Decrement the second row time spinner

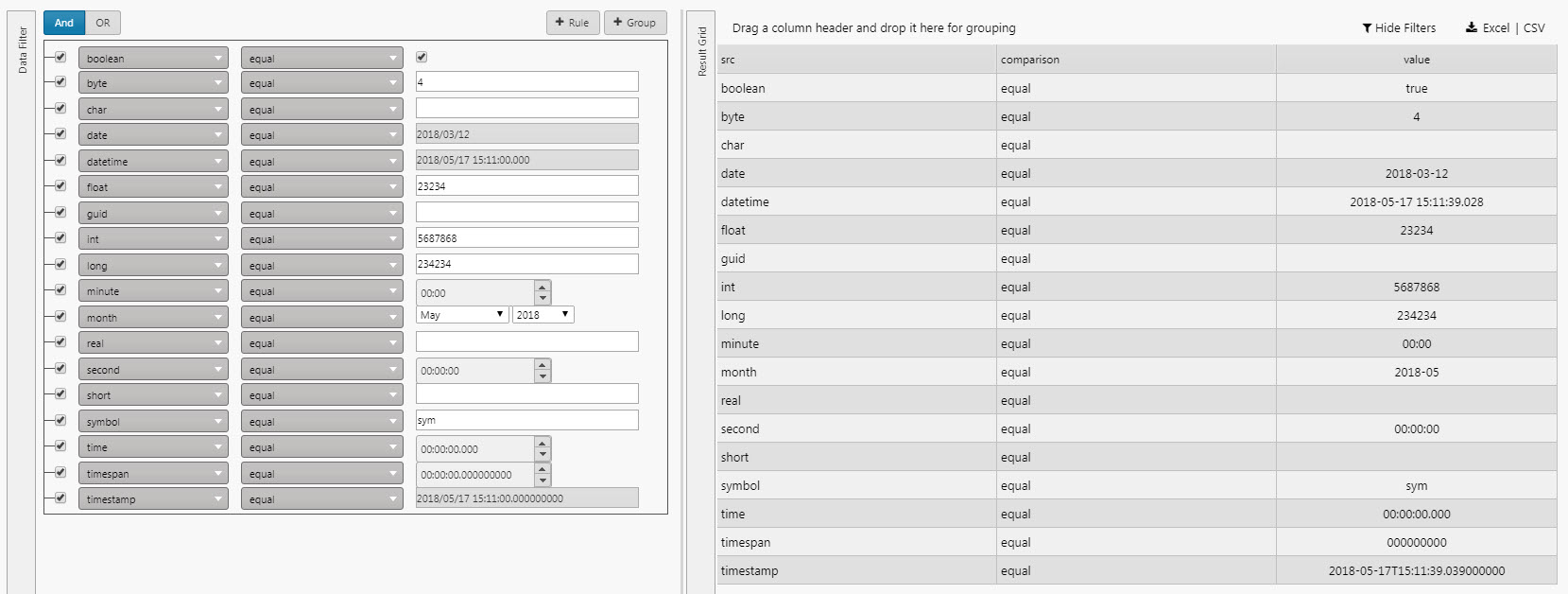tap(543, 376)
